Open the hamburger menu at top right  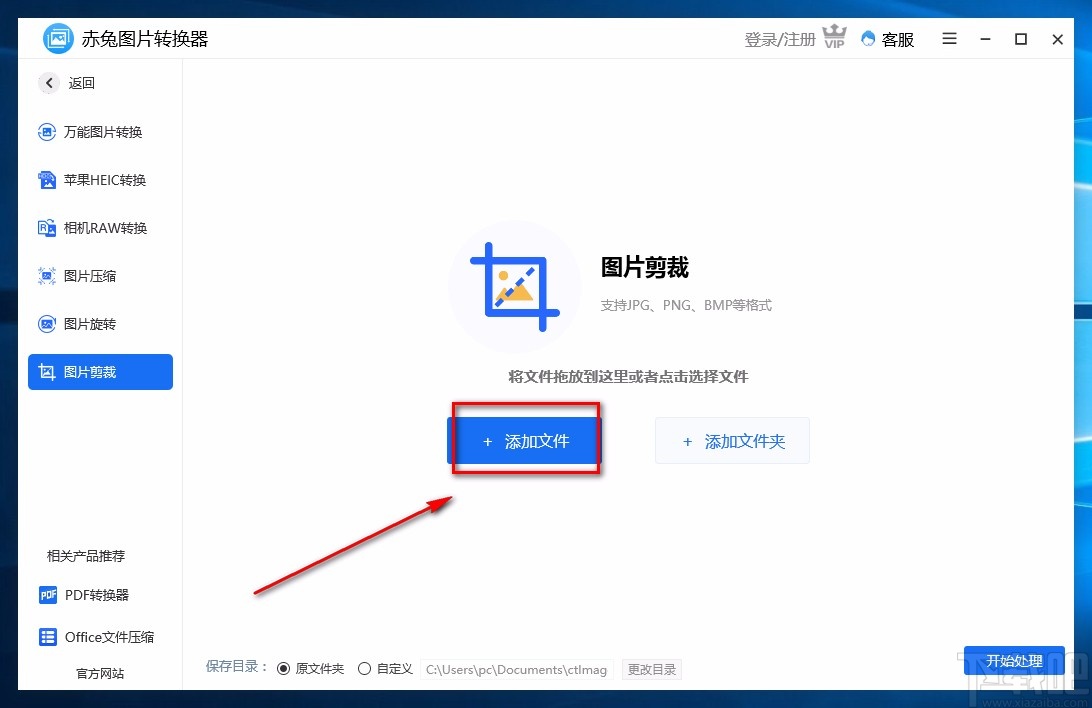click(948, 39)
